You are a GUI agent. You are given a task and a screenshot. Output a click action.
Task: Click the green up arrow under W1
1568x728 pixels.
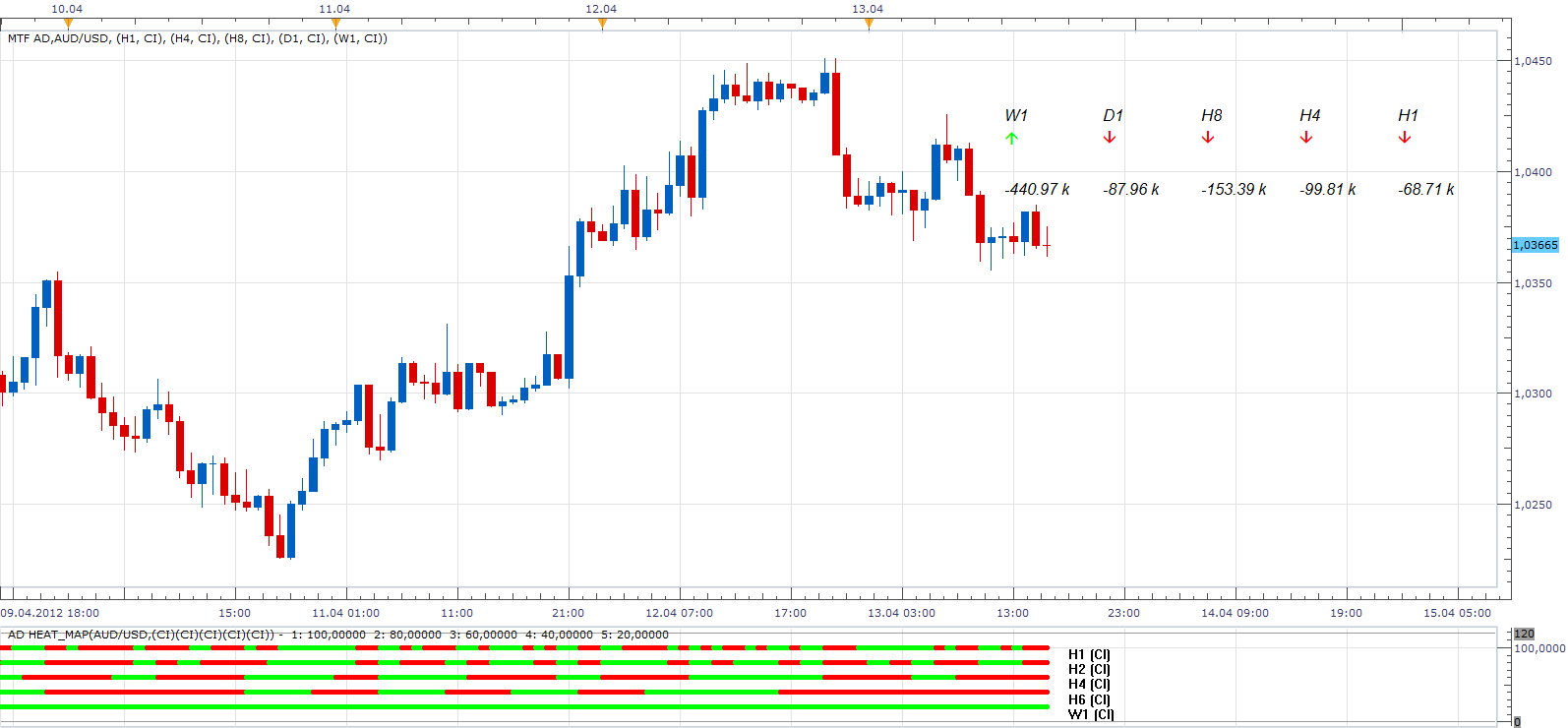tap(1011, 138)
